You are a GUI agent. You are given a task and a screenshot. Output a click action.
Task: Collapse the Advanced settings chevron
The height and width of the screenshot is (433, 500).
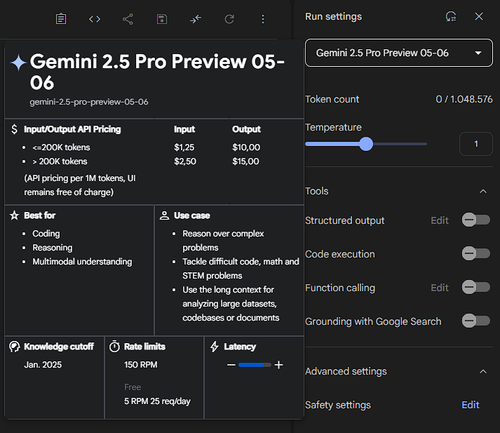[483, 371]
